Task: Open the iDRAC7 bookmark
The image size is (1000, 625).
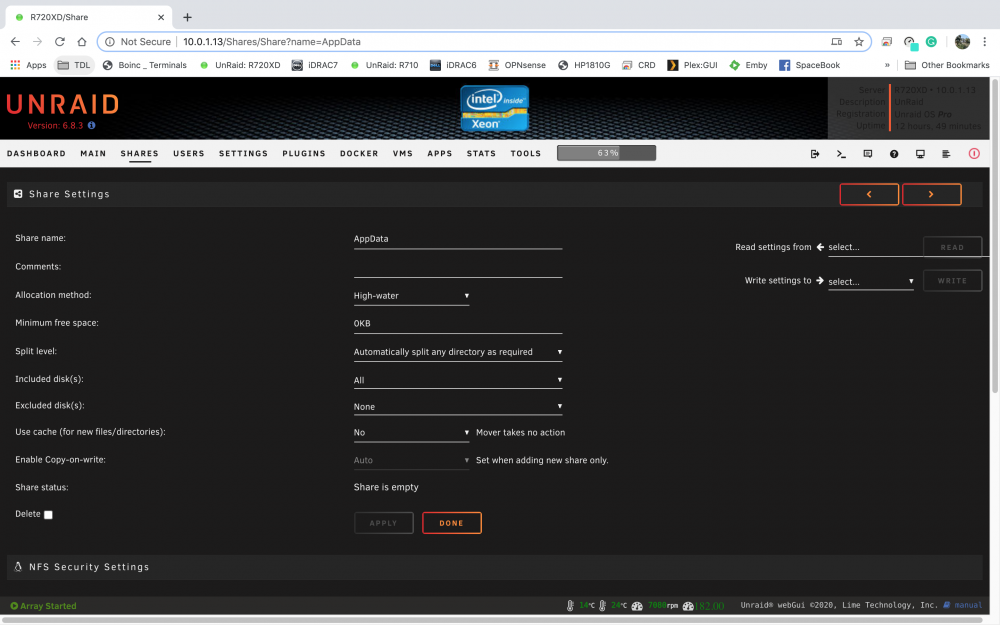Action: coord(314,65)
